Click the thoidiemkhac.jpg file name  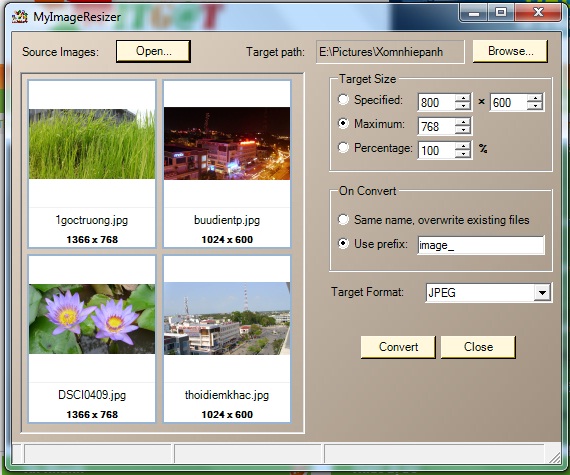(227, 395)
